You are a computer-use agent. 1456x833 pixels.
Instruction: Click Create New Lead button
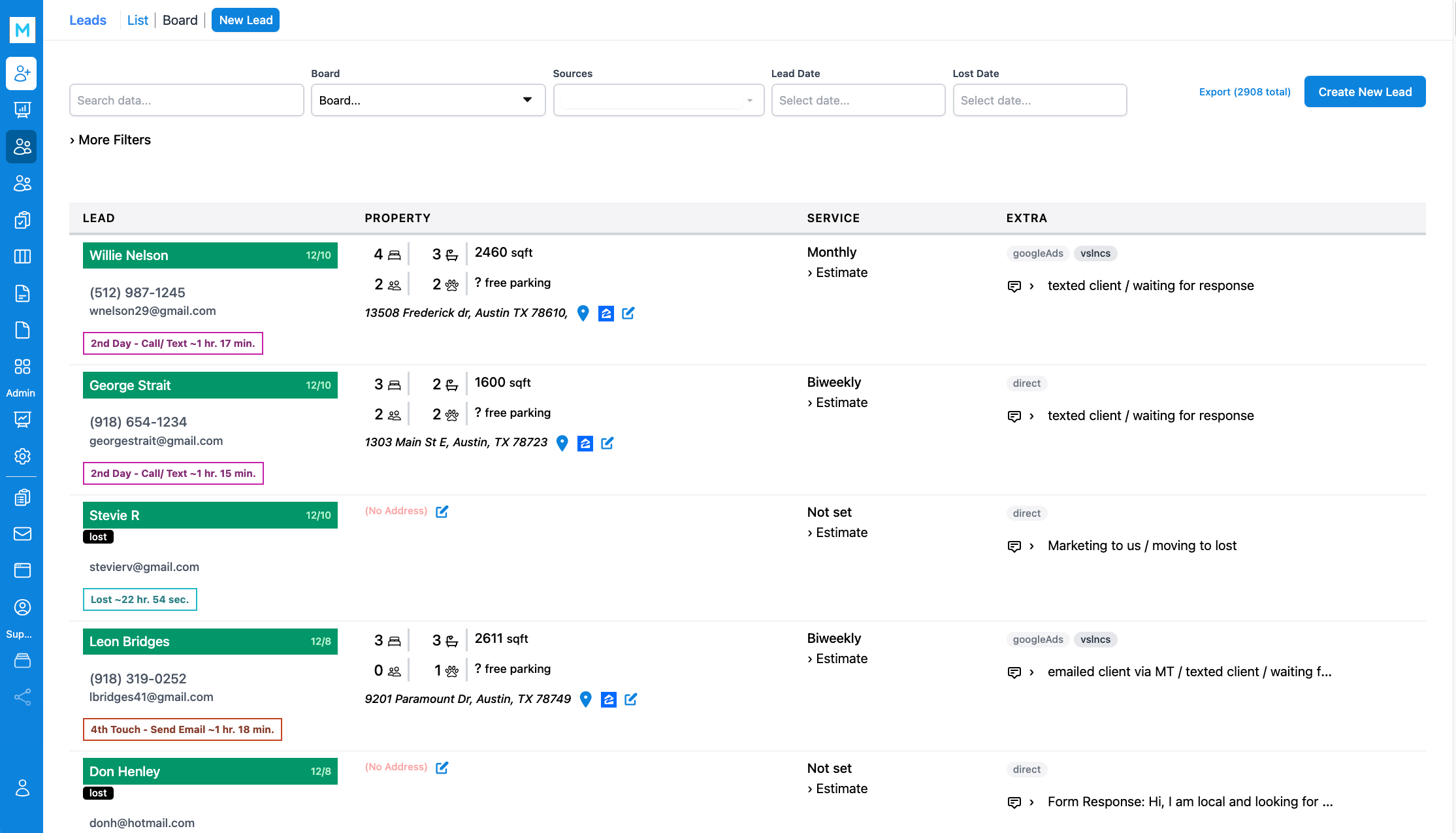[x=1365, y=92]
